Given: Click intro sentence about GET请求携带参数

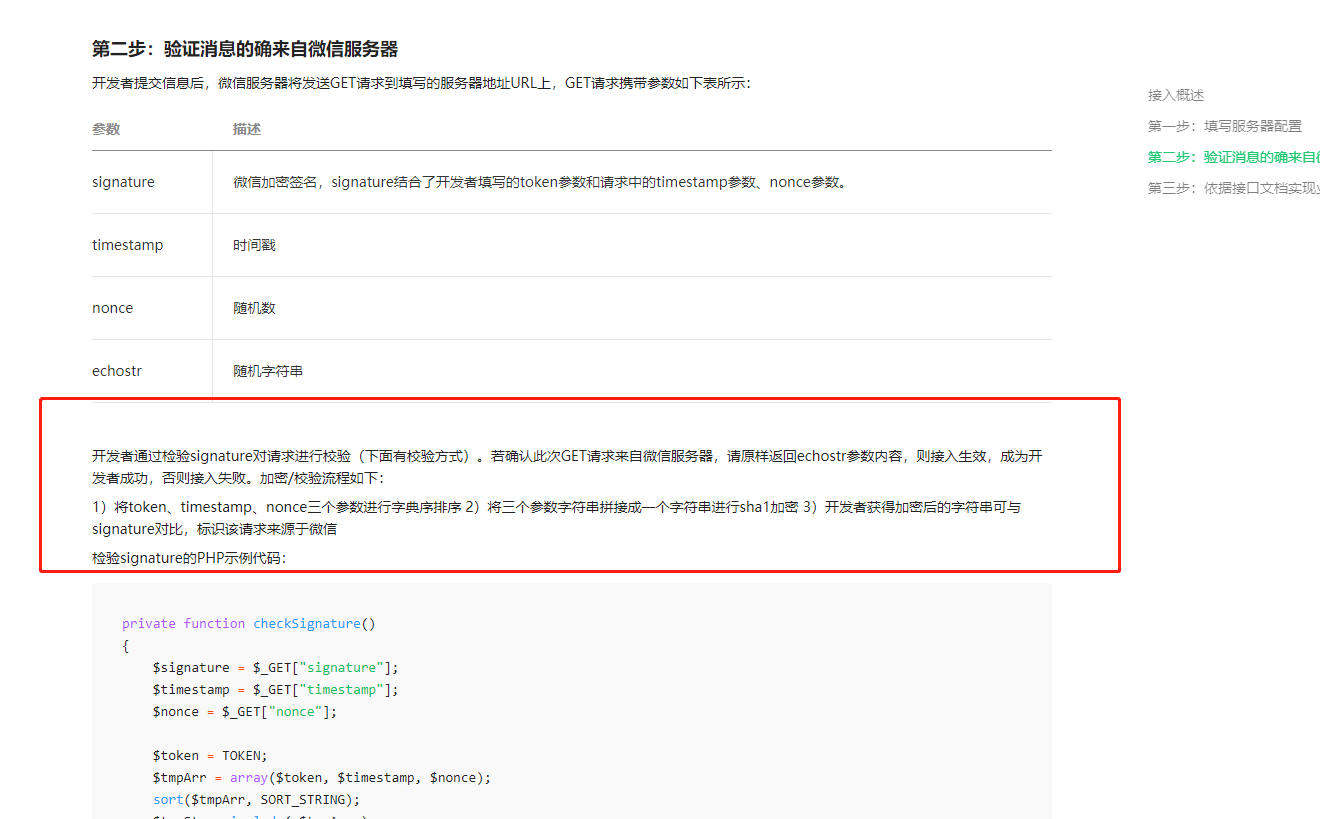Looking at the screenshot, I should tap(421, 84).
